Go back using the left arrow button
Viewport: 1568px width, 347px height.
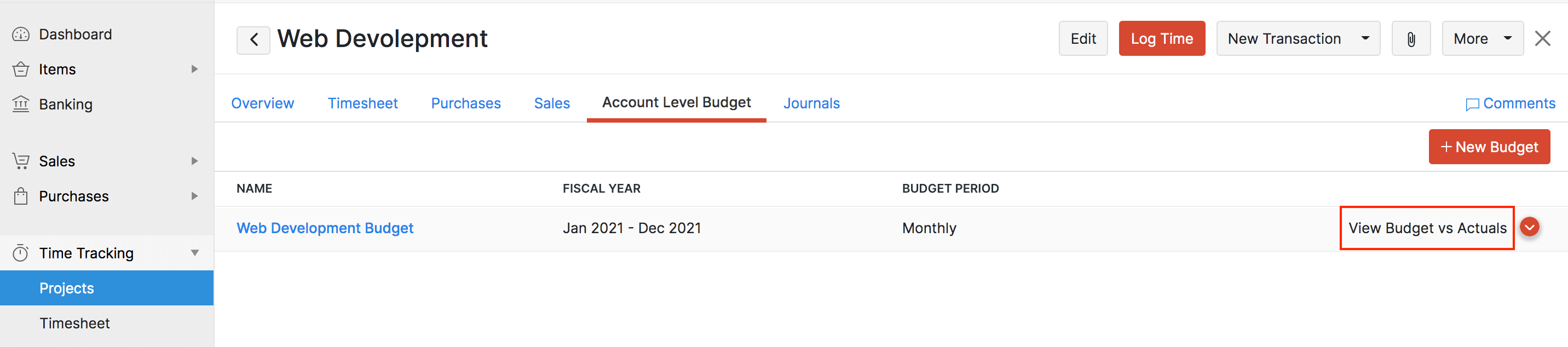[x=253, y=39]
